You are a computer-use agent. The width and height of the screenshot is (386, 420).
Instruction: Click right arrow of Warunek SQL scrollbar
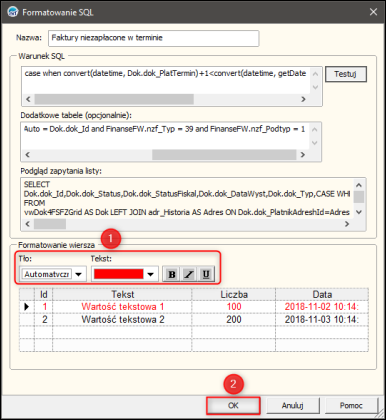pyautogui.click(x=303, y=99)
